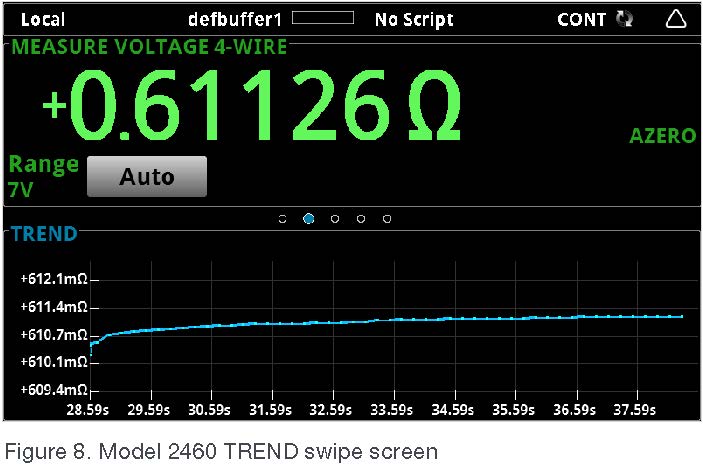Select the highlighted second page dot
The height and width of the screenshot is (464, 703).
pyautogui.click(x=308, y=218)
